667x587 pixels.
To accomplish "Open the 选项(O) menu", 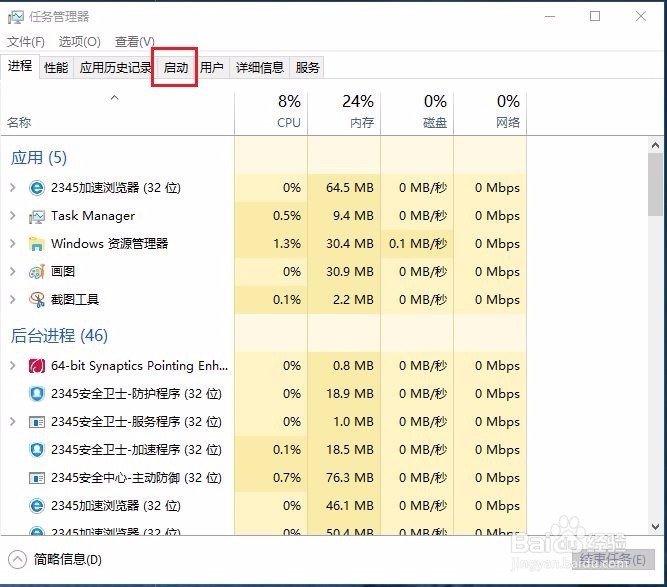I will point(80,42).
